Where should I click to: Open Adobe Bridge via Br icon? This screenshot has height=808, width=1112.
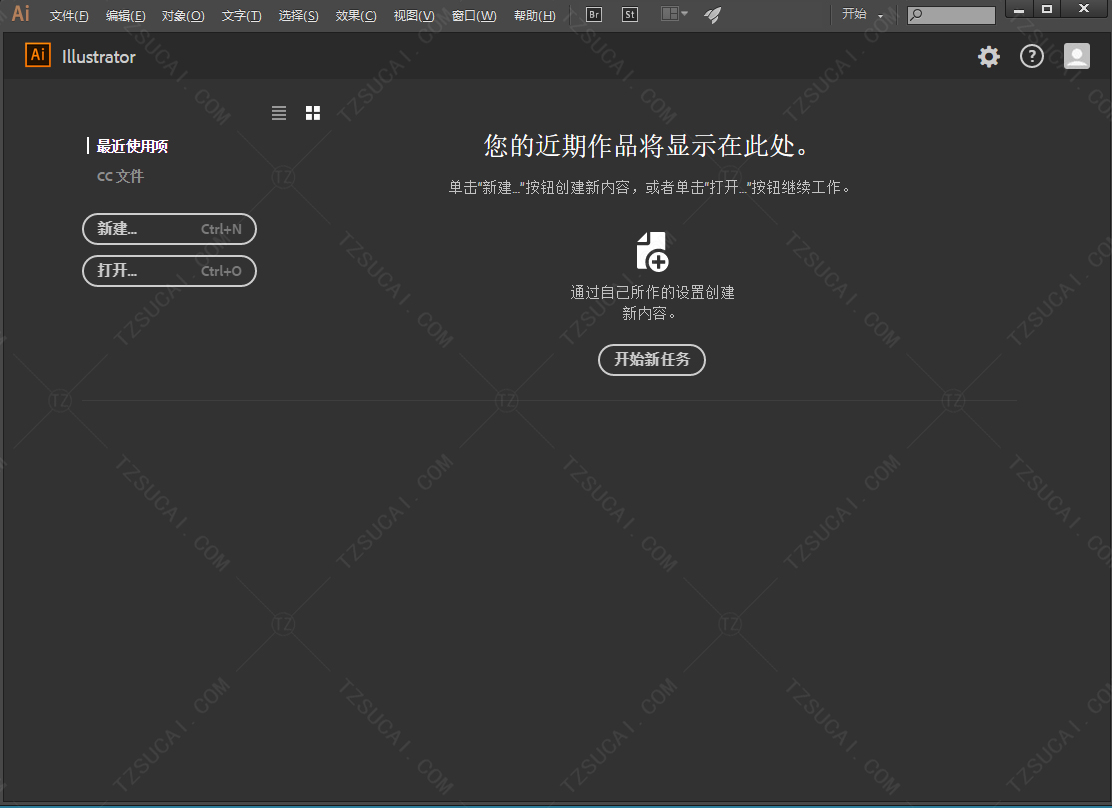[594, 14]
